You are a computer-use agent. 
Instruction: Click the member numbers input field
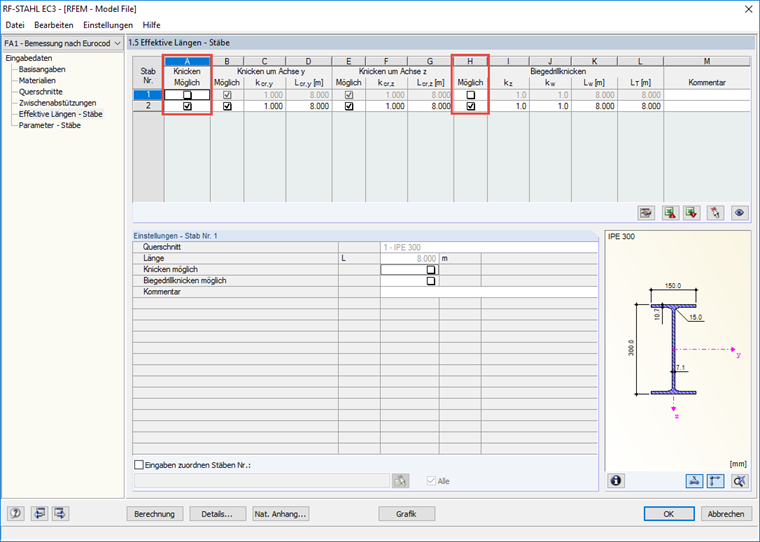tap(262, 480)
